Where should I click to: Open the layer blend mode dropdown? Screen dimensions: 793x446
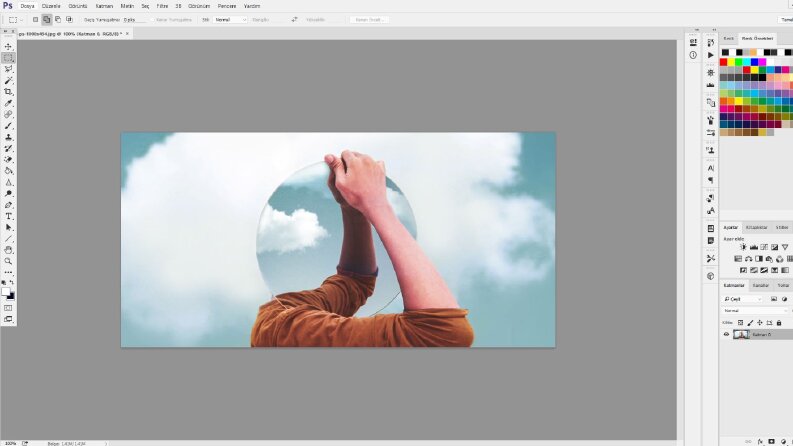756,310
